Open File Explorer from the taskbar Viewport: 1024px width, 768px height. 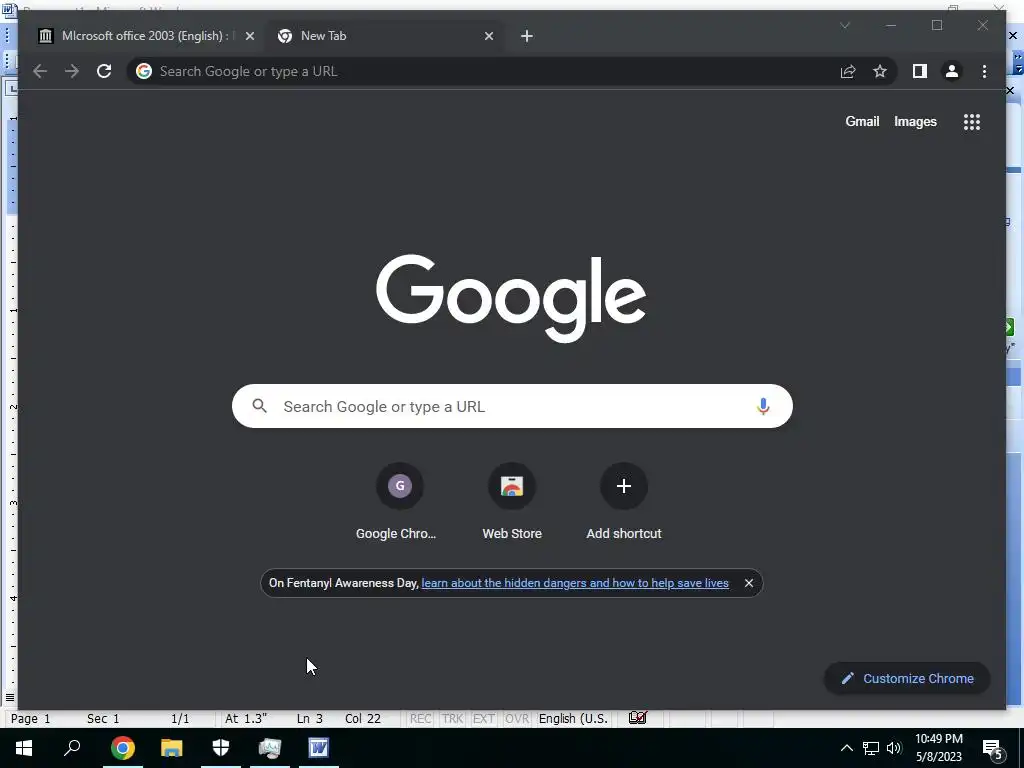click(172, 748)
